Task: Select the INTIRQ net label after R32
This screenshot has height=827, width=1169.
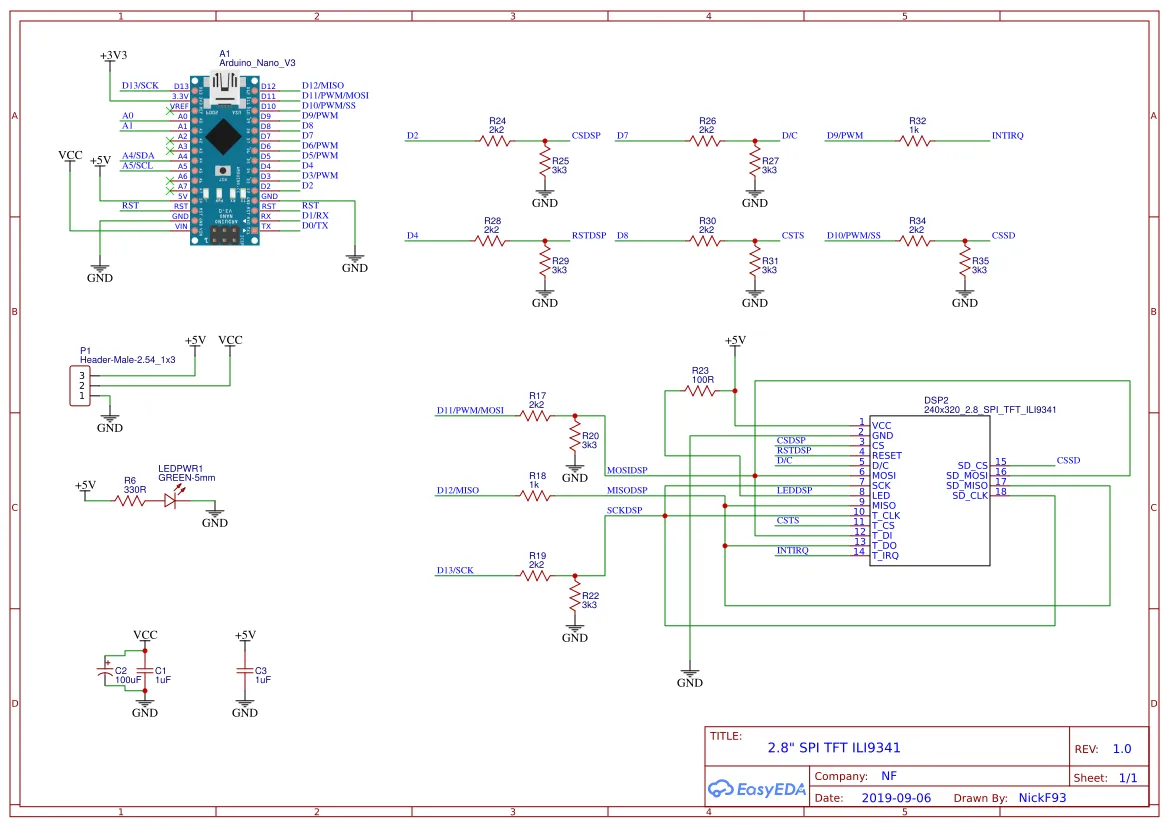Action: pyautogui.click(x=1007, y=136)
